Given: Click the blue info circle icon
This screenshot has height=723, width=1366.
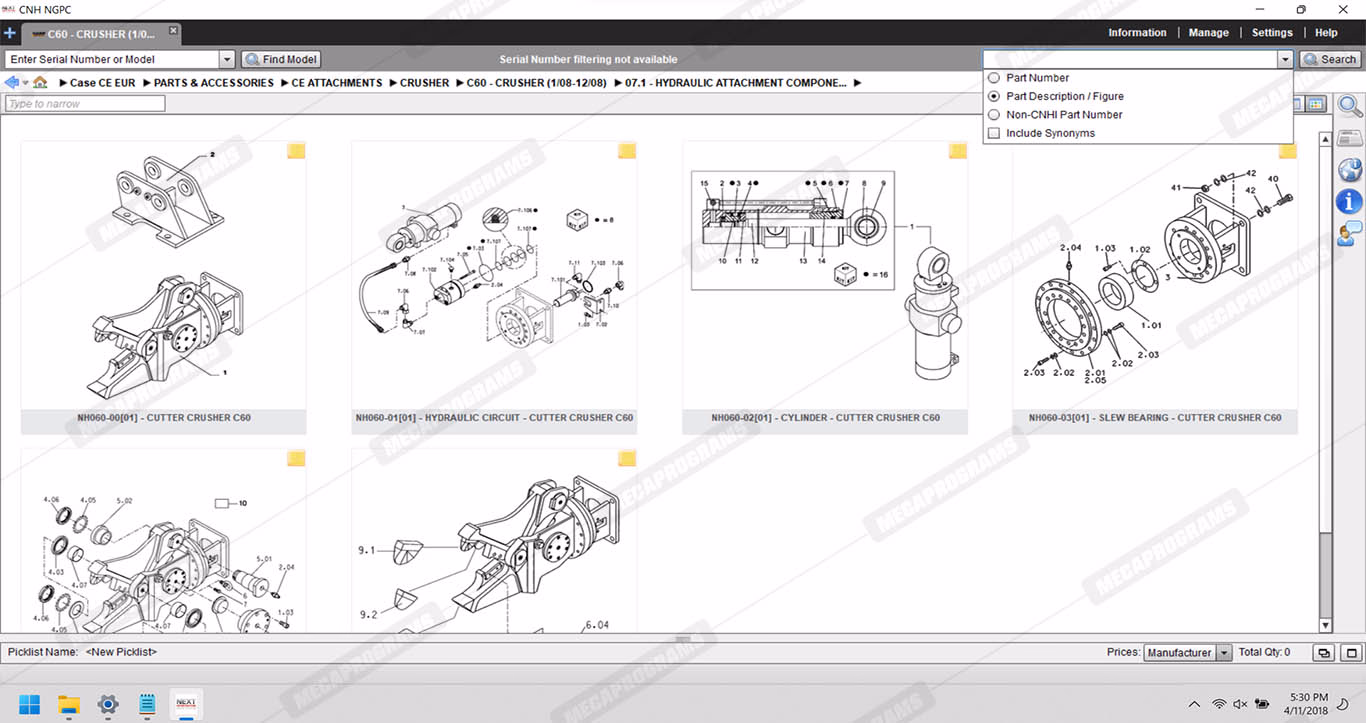Looking at the screenshot, I should coord(1349,201).
